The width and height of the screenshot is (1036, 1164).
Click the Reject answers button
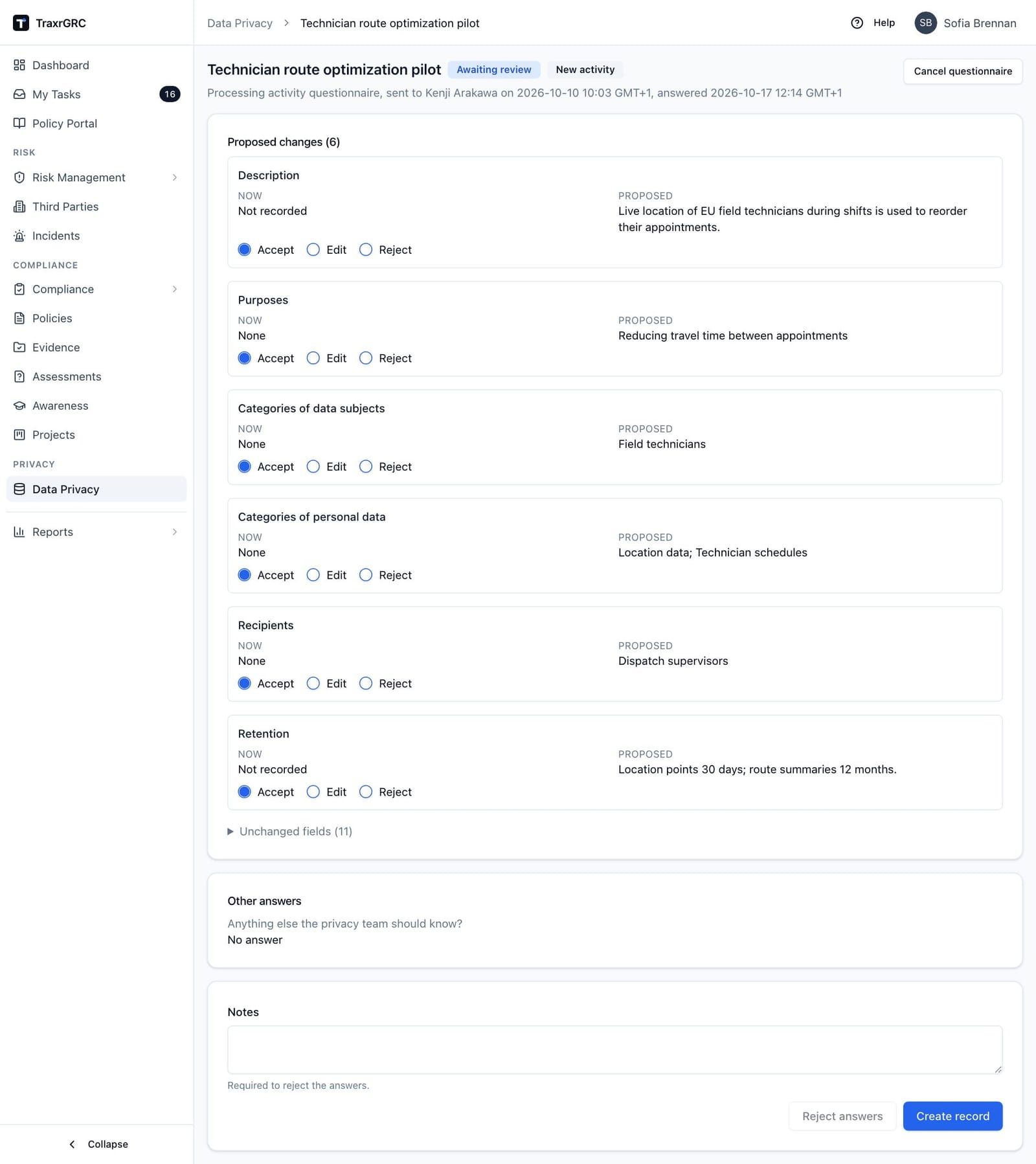click(x=842, y=1116)
